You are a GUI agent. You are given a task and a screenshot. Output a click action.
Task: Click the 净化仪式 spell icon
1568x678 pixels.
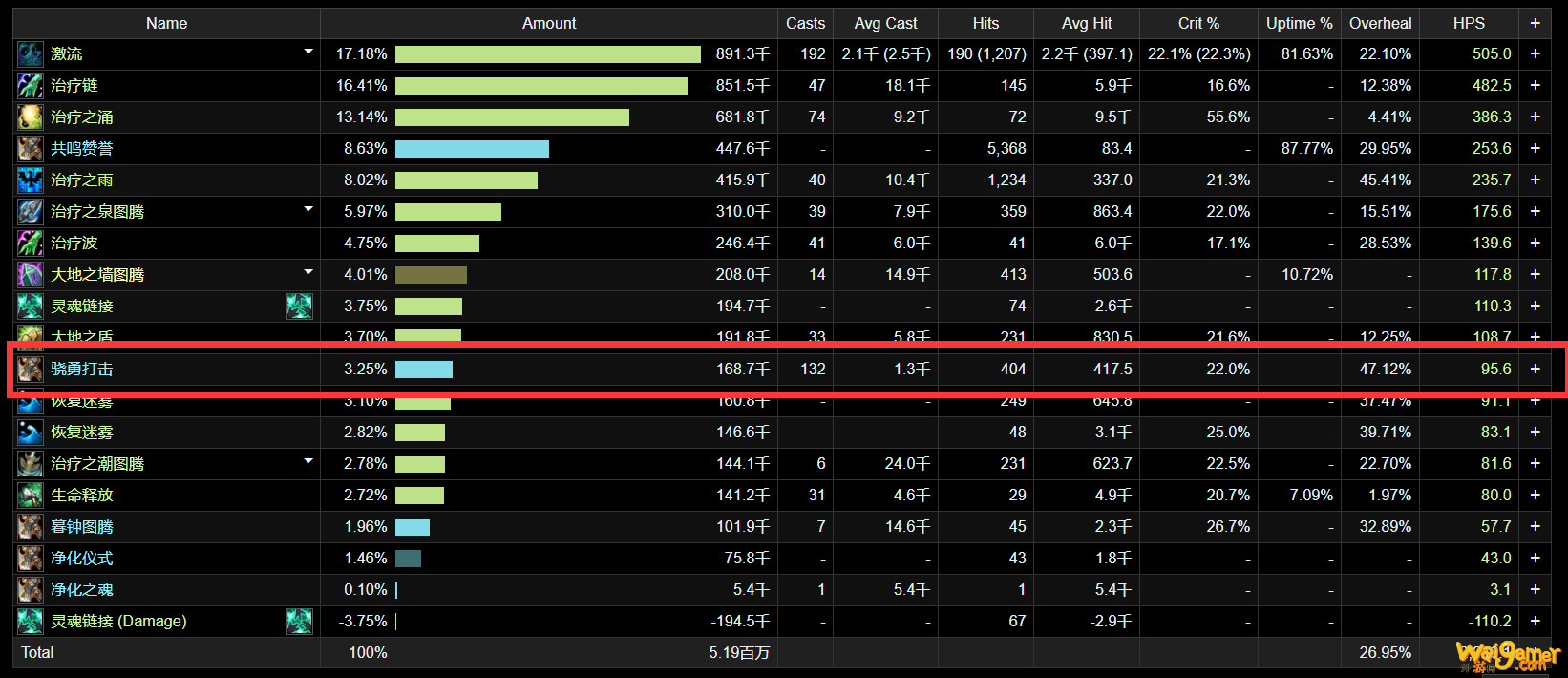point(31,559)
